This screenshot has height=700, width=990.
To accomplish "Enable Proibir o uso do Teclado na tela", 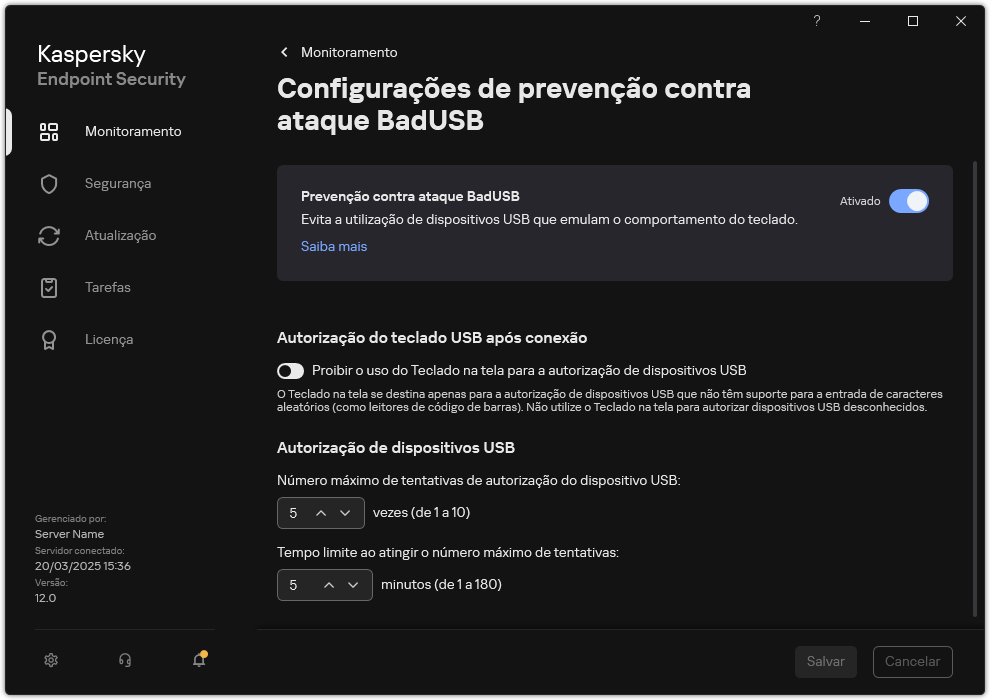I will pos(290,370).
